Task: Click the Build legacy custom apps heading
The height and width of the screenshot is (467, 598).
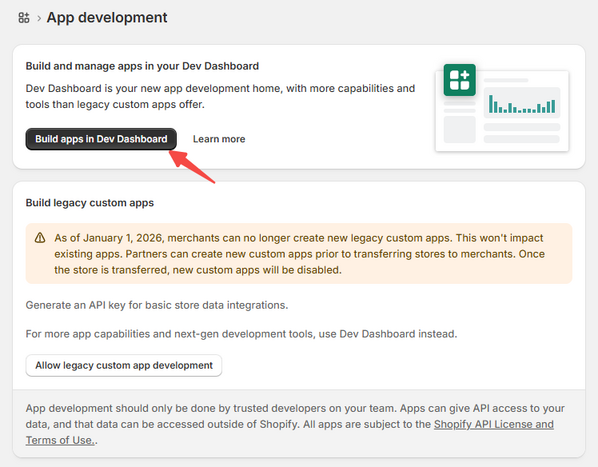Action: click(x=90, y=203)
